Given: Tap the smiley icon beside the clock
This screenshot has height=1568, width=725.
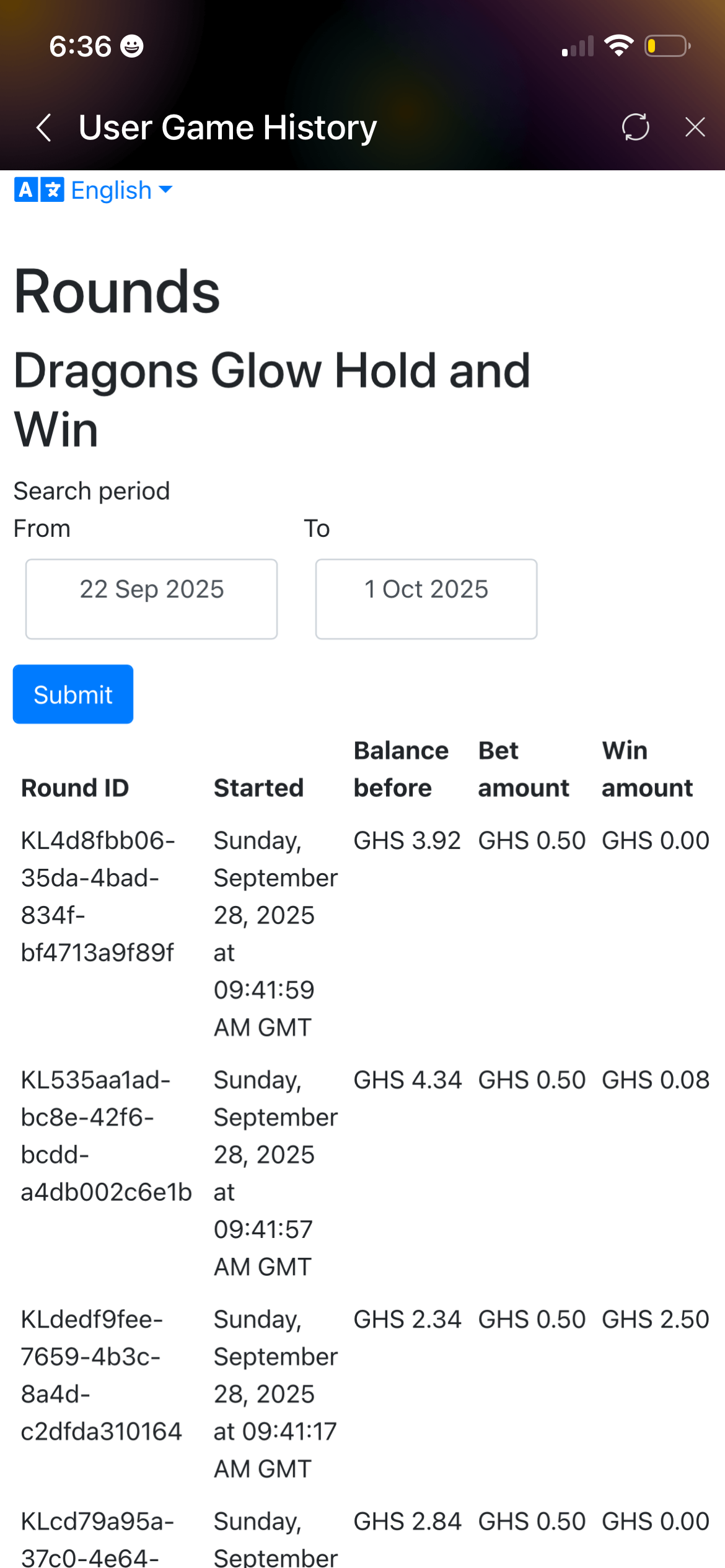Looking at the screenshot, I should pos(132,46).
